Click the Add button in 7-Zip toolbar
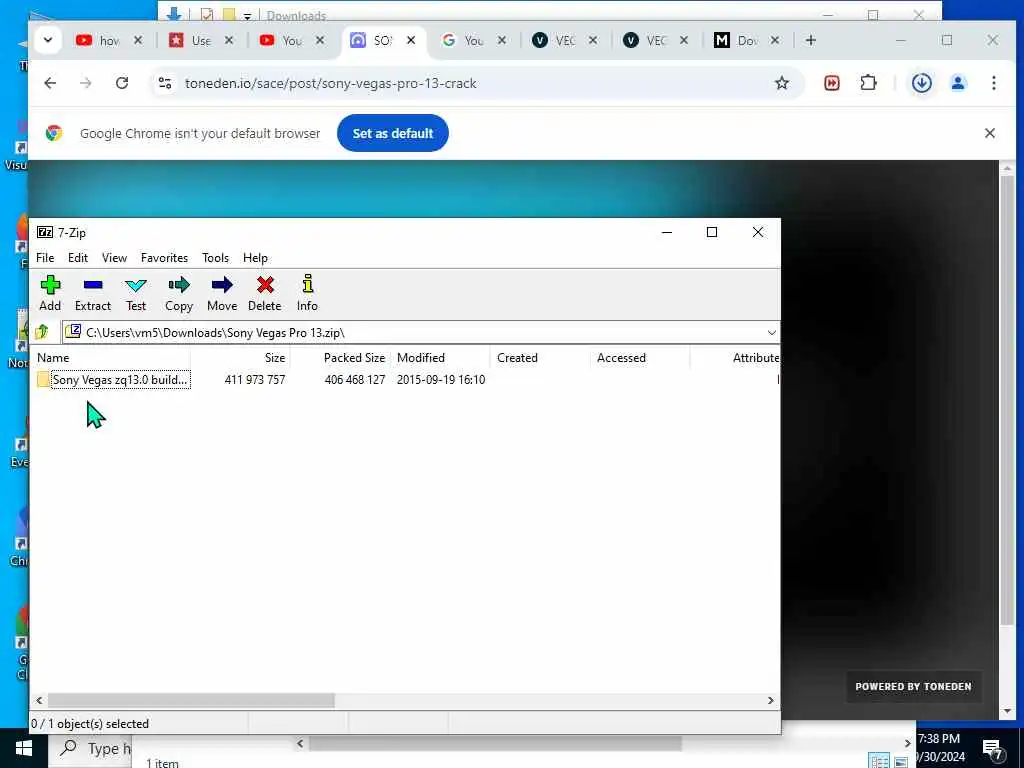Image resolution: width=1024 pixels, height=768 pixels. click(x=50, y=293)
